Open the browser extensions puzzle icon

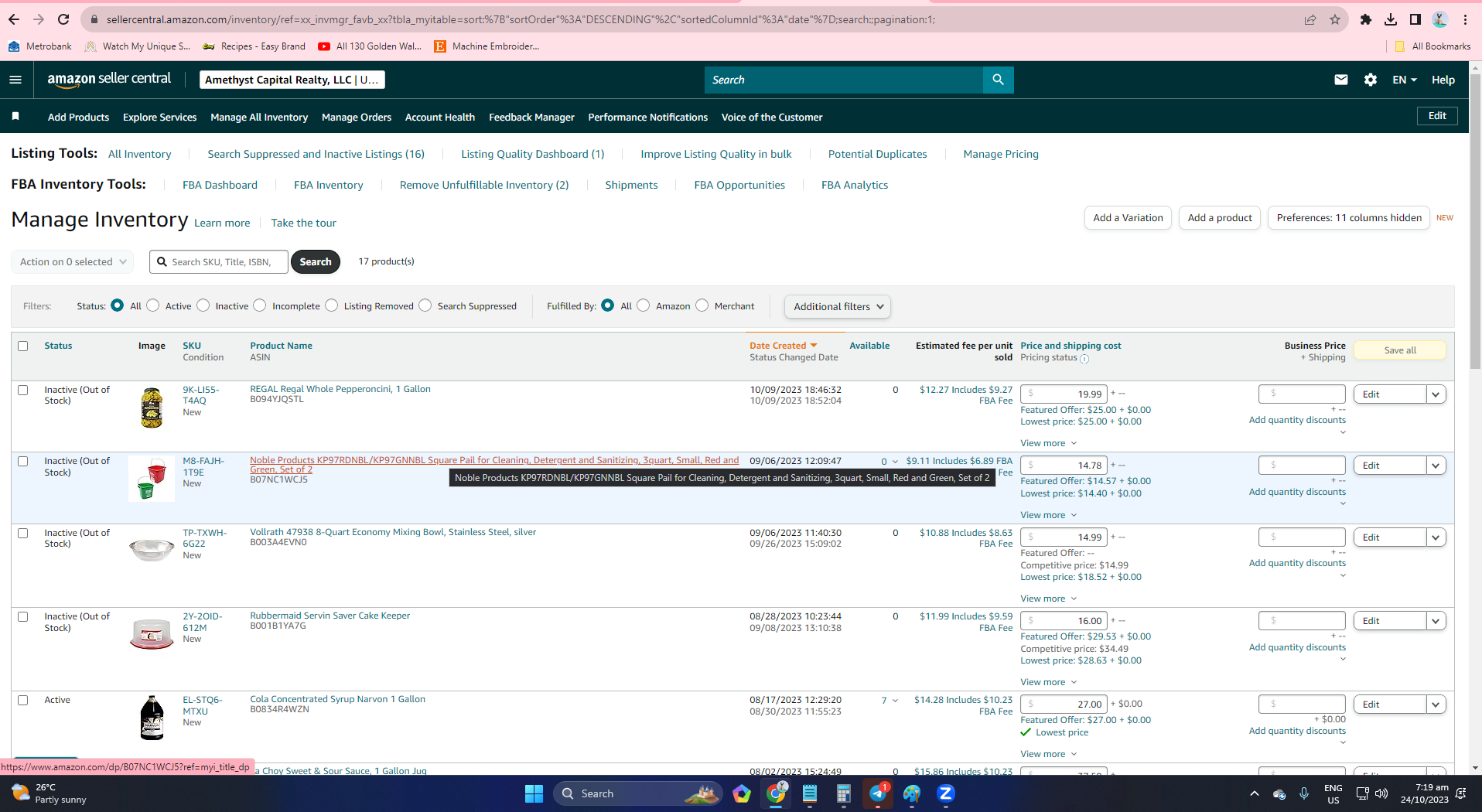pos(1366,19)
